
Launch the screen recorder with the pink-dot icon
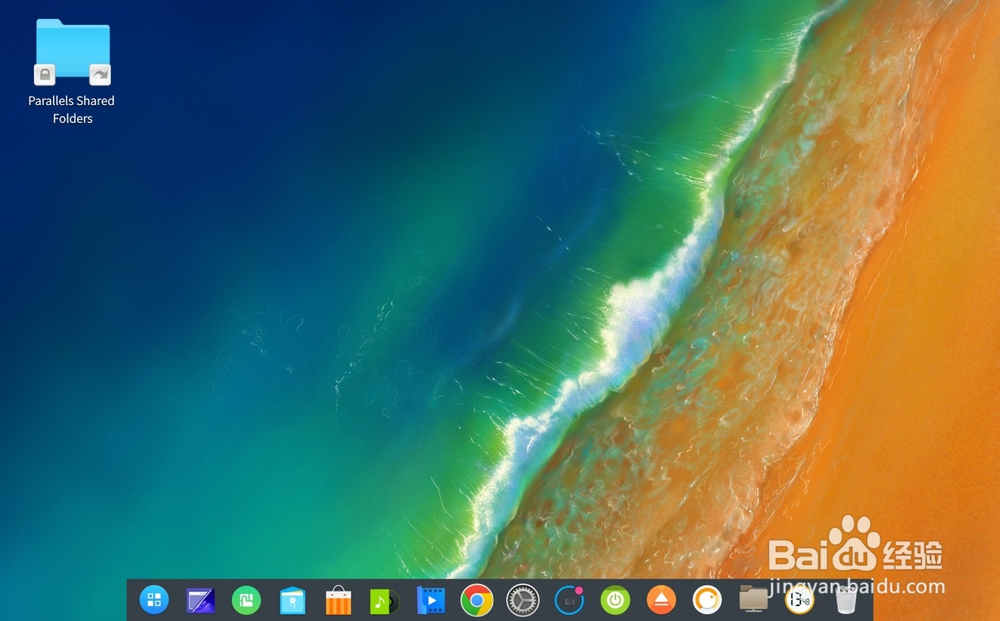(568, 601)
